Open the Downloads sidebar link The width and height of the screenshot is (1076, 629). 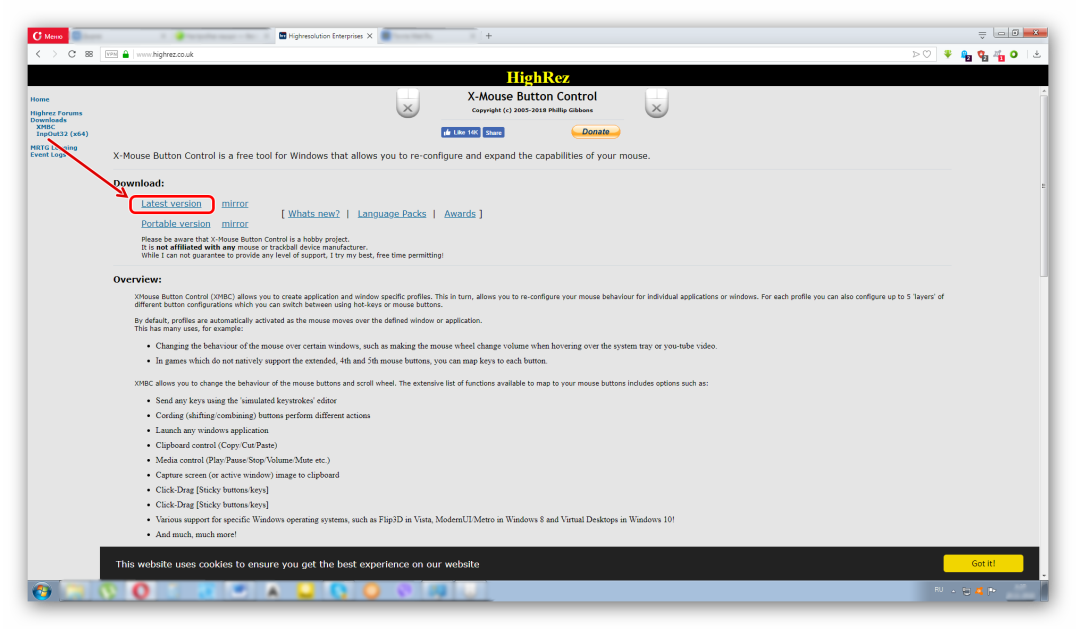point(48,120)
